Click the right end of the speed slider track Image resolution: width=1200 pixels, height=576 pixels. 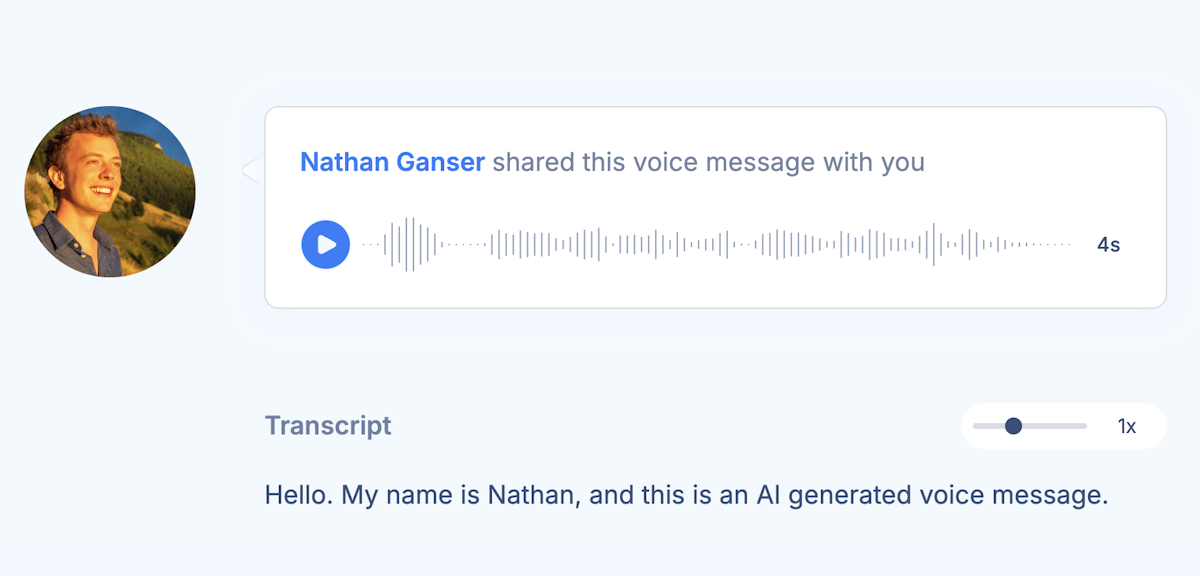(x=1084, y=426)
